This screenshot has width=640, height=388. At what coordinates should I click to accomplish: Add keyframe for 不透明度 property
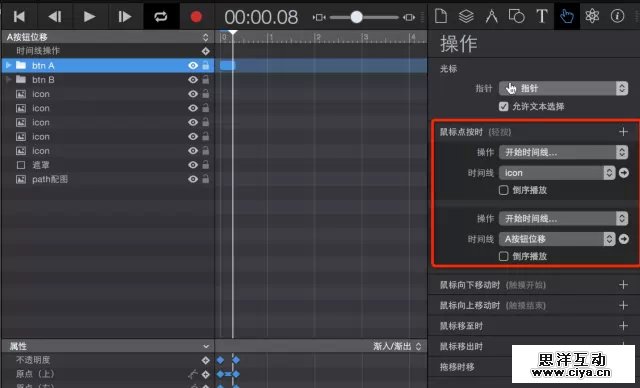205,360
